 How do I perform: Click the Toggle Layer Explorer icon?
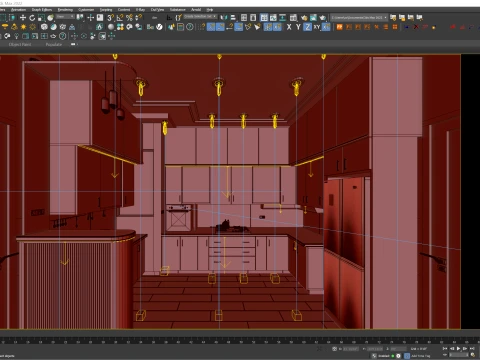pos(253,18)
